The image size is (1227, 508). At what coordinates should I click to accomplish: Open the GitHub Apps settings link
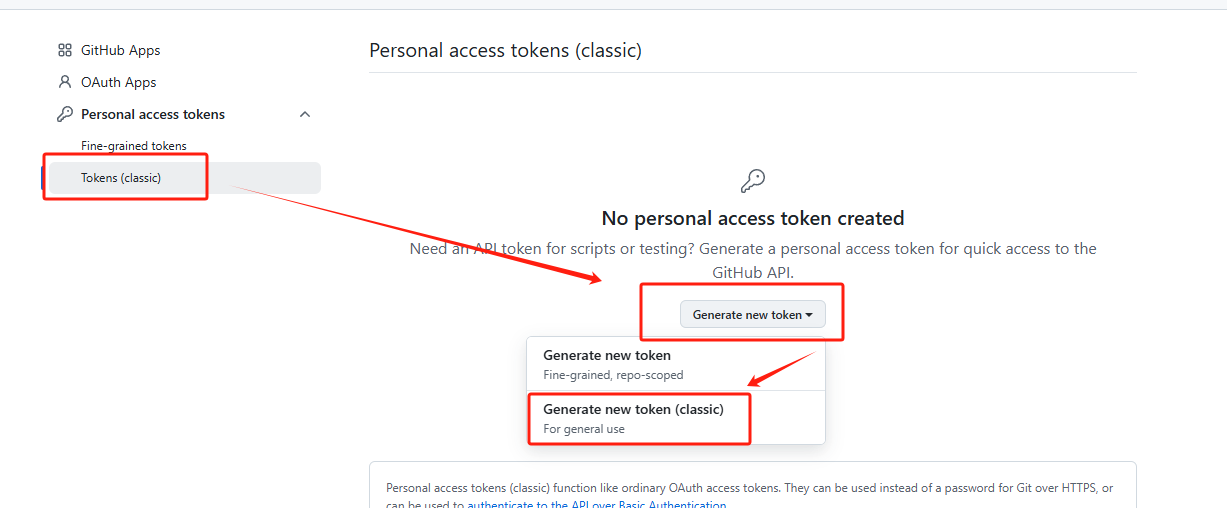[120, 50]
